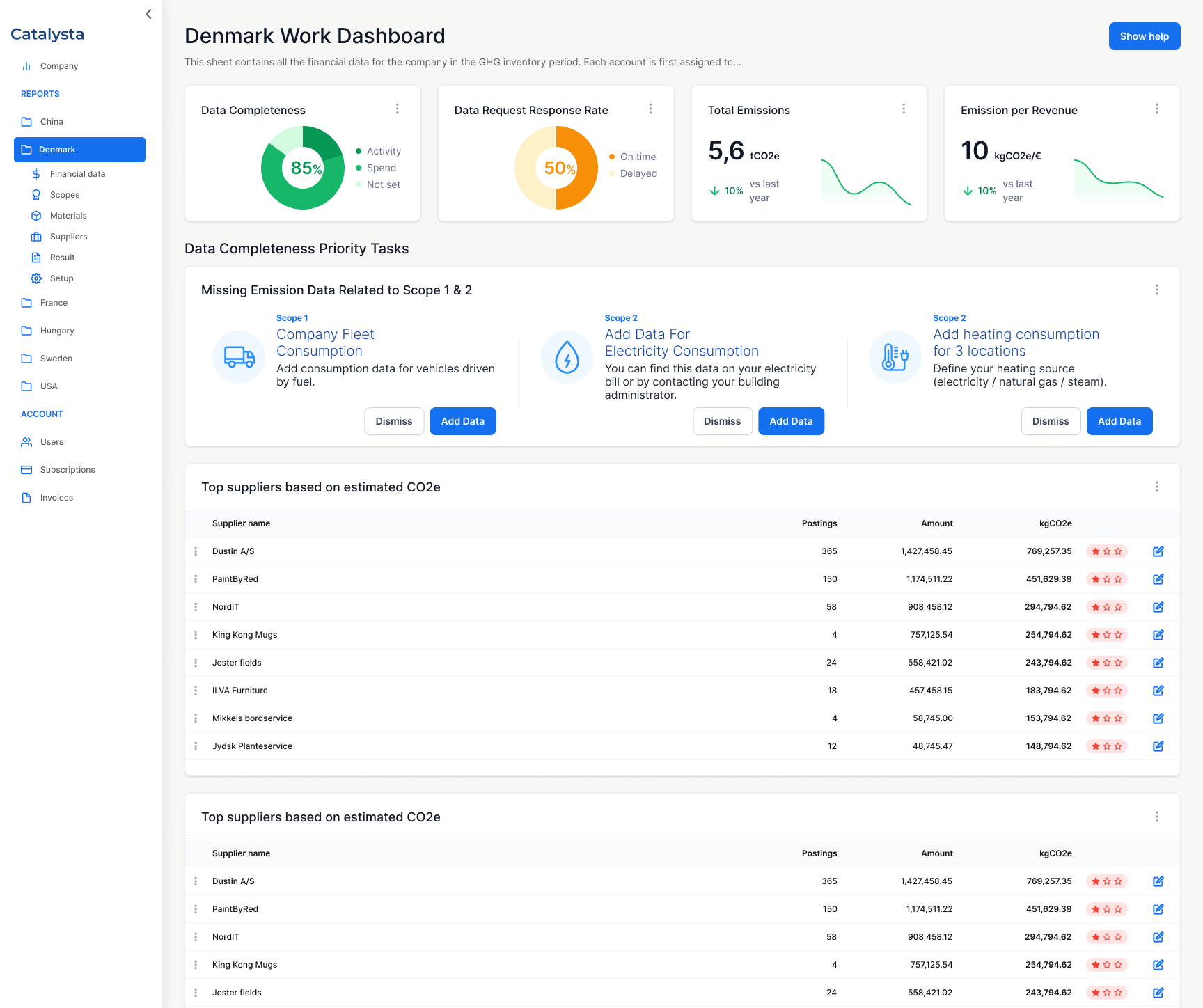Click the Catalysta logo
The width and height of the screenshot is (1203, 1008).
[x=47, y=34]
